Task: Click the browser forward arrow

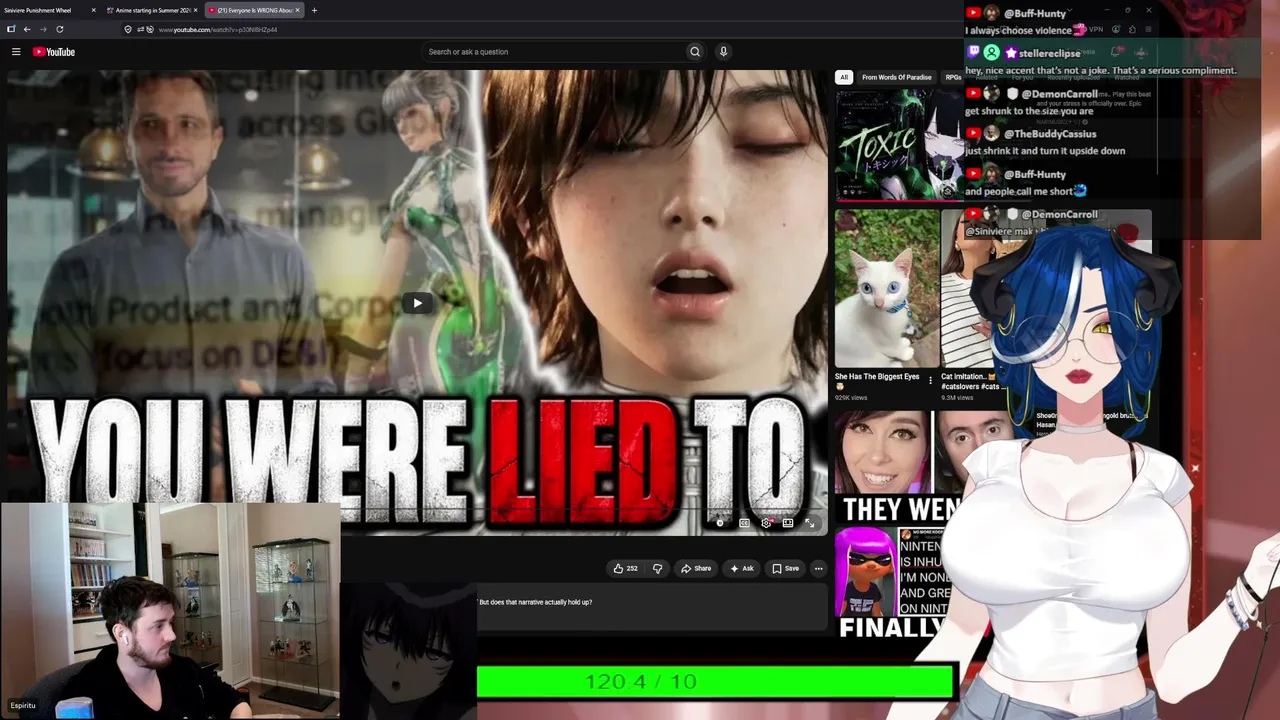Action: [43, 29]
